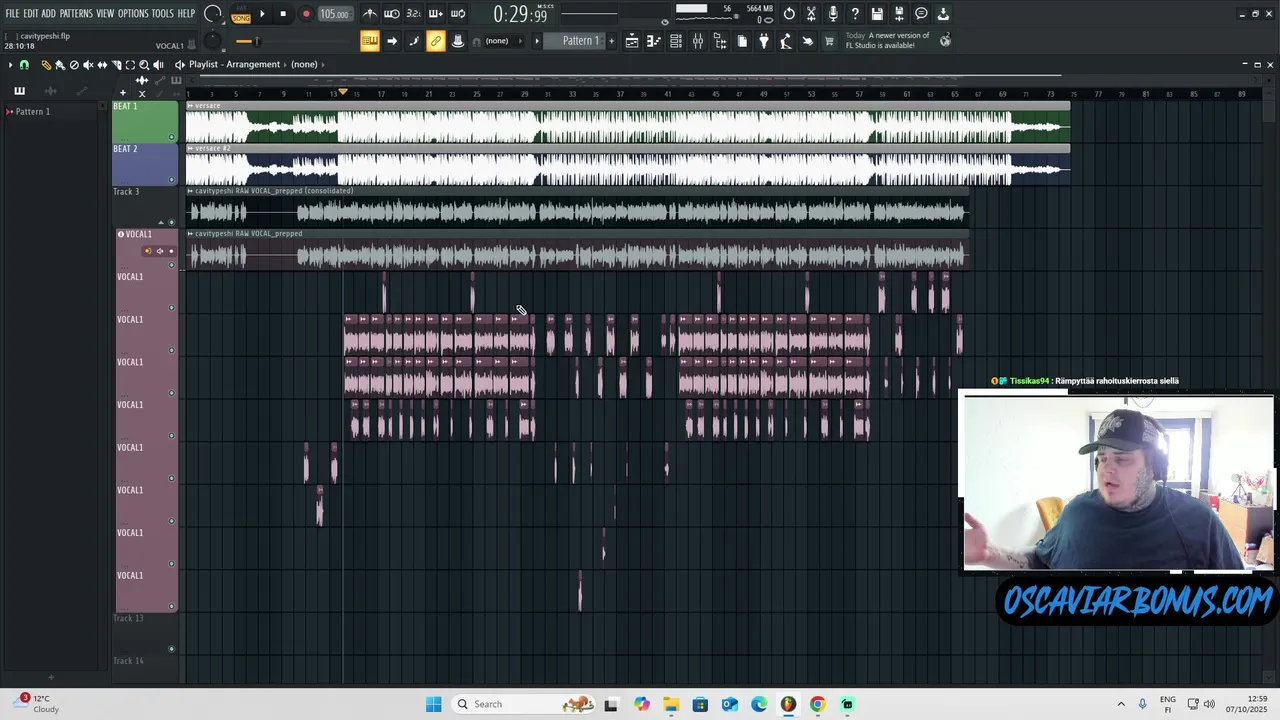Screen dimensions: 1280x720
Task: Toggle the 3-2-1 countdown before recording
Action: pos(414,14)
